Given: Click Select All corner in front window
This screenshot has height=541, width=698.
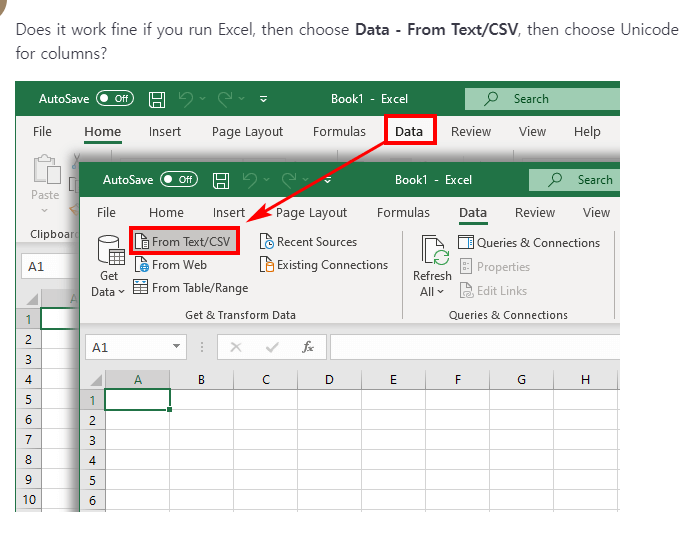Looking at the screenshot, I should tap(94, 379).
